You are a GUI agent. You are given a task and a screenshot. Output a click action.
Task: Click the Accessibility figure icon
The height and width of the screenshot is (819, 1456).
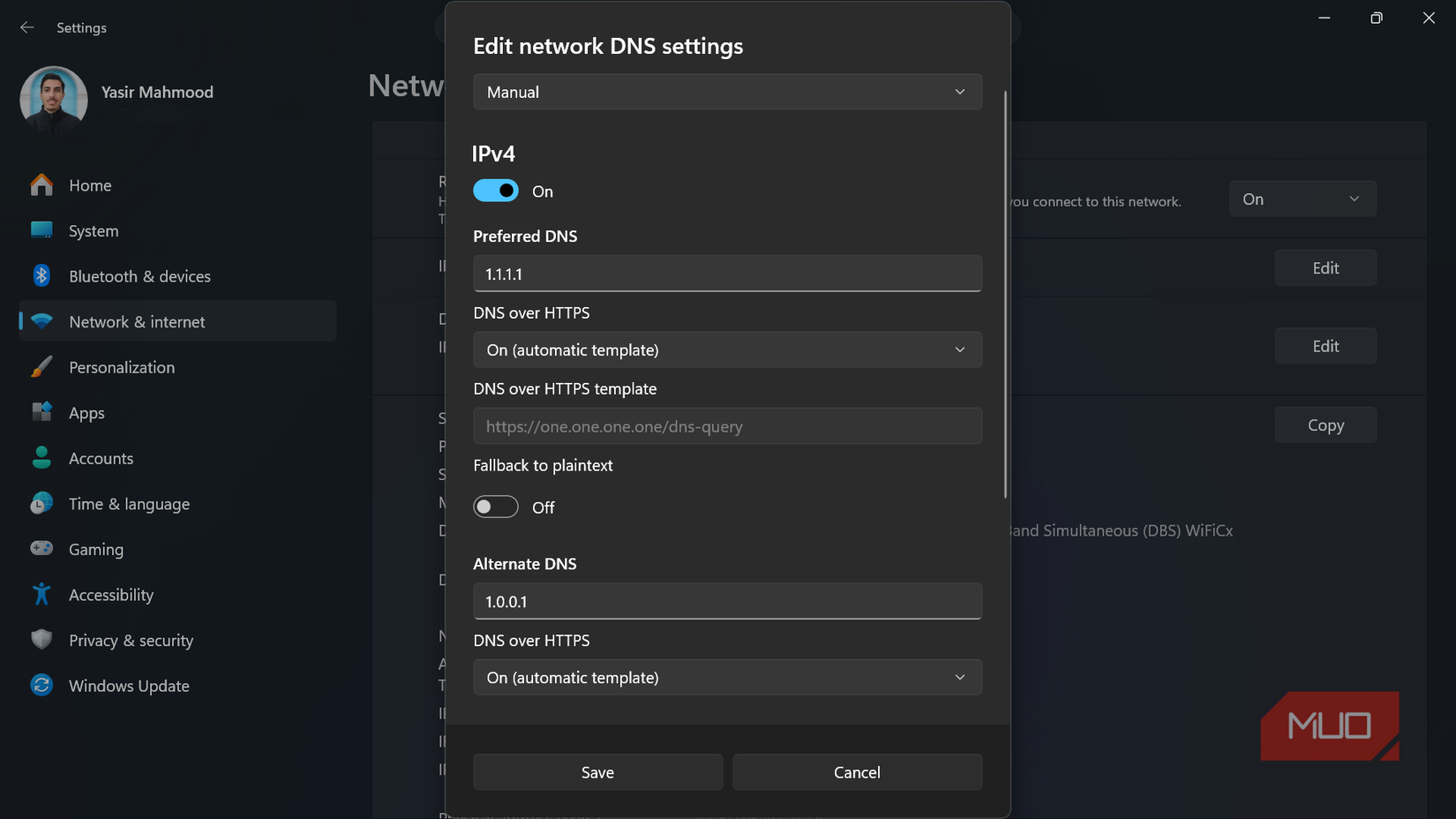41,594
